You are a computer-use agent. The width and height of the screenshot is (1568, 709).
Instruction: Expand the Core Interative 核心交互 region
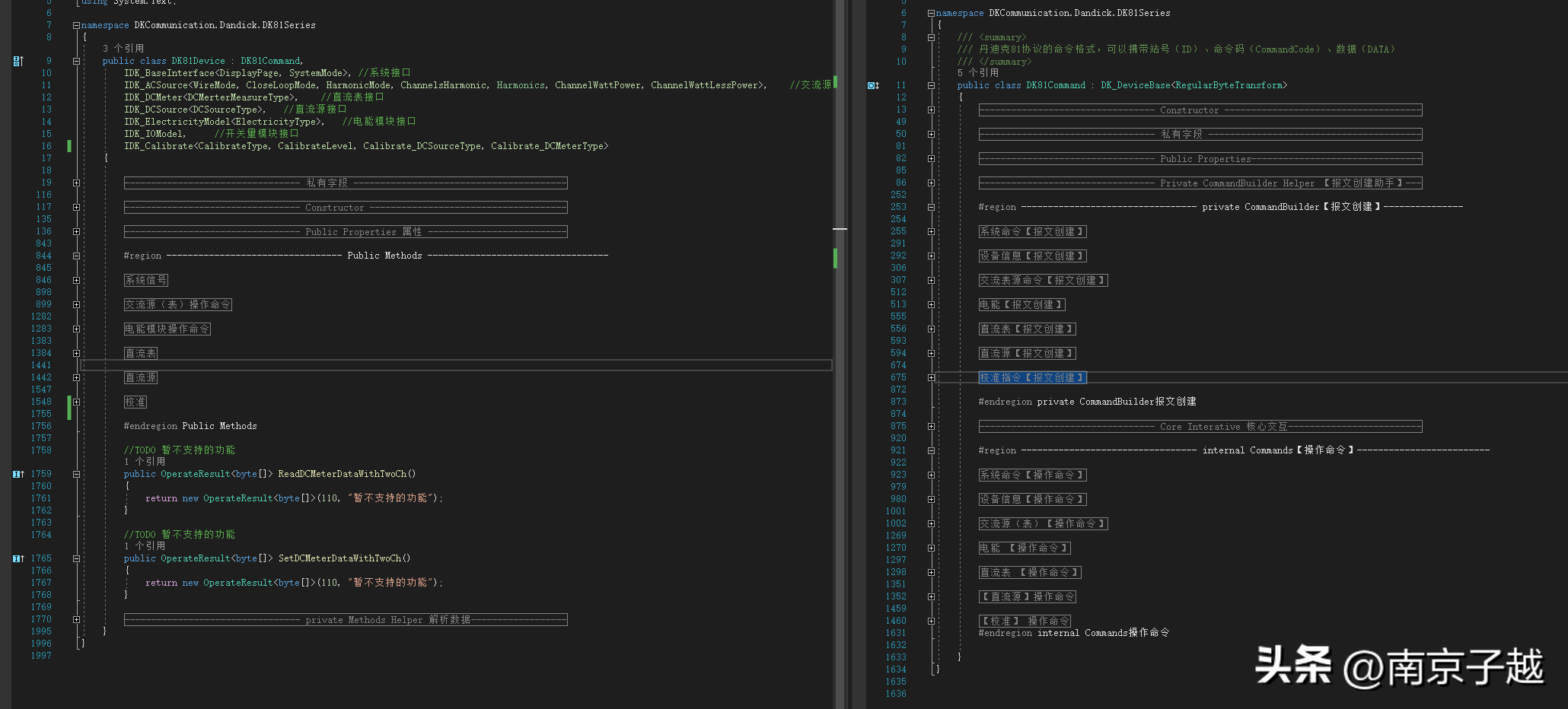(931, 427)
